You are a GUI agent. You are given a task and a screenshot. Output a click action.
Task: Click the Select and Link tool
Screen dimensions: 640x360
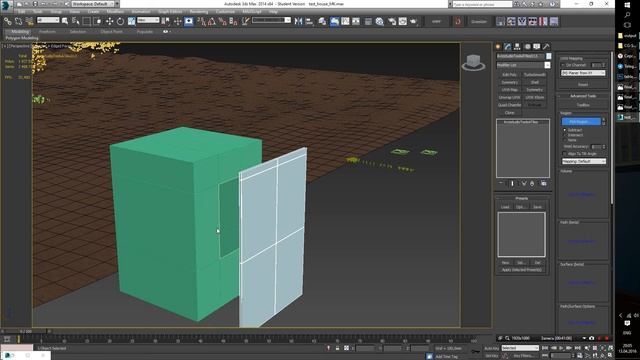tap(8, 21)
